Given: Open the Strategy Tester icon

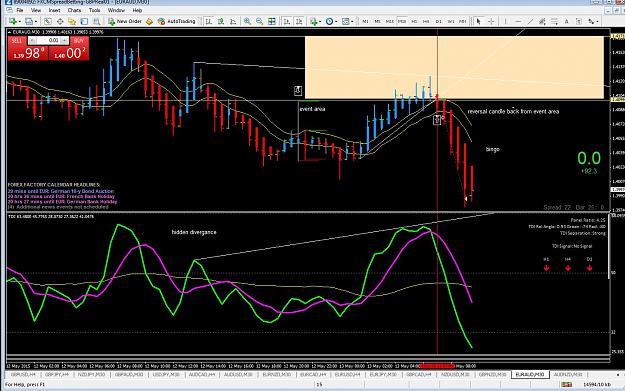Looking at the screenshot, I should coord(96,21).
